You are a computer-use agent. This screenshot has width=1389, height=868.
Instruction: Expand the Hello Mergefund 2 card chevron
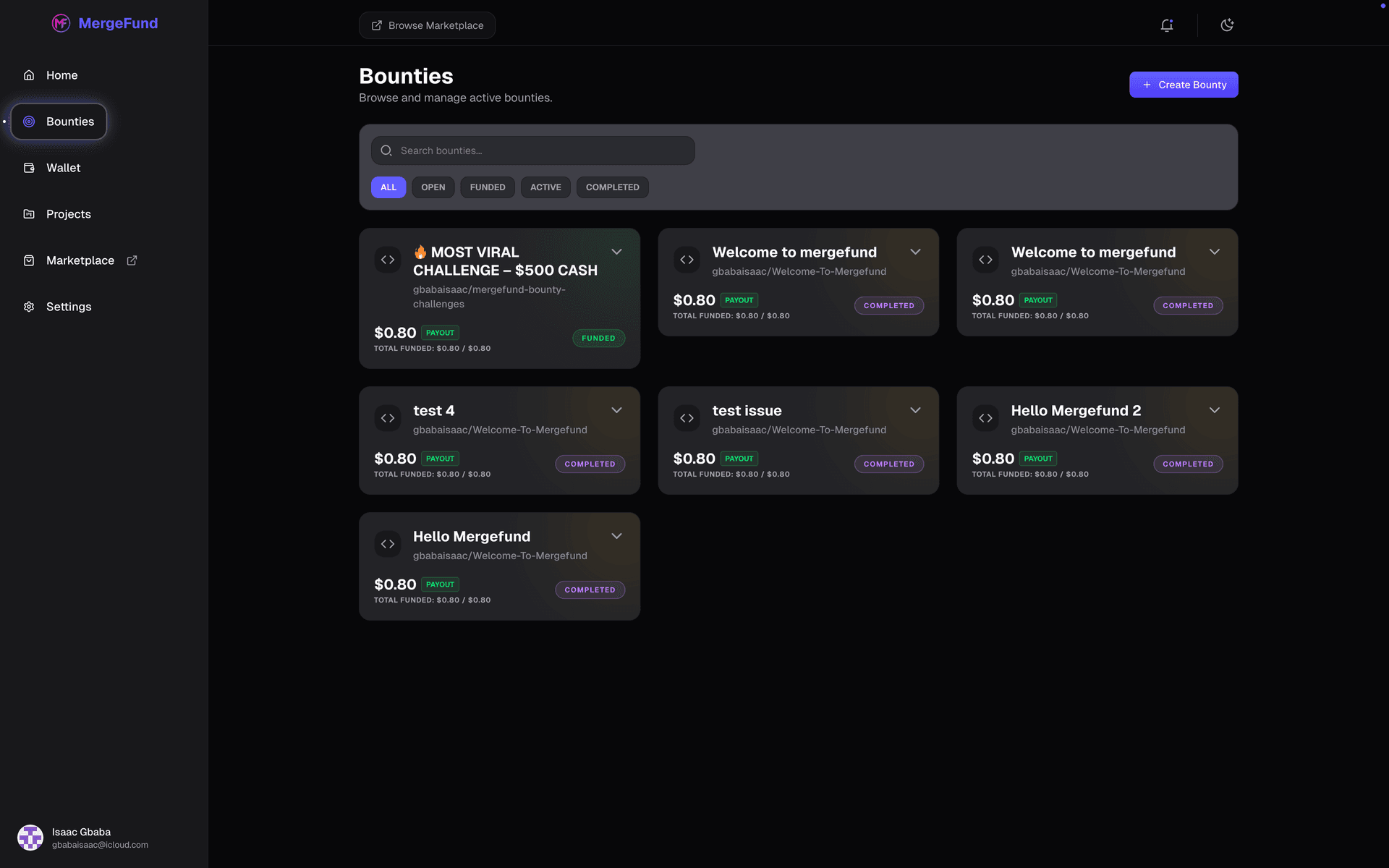click(x=1214, y=409)
